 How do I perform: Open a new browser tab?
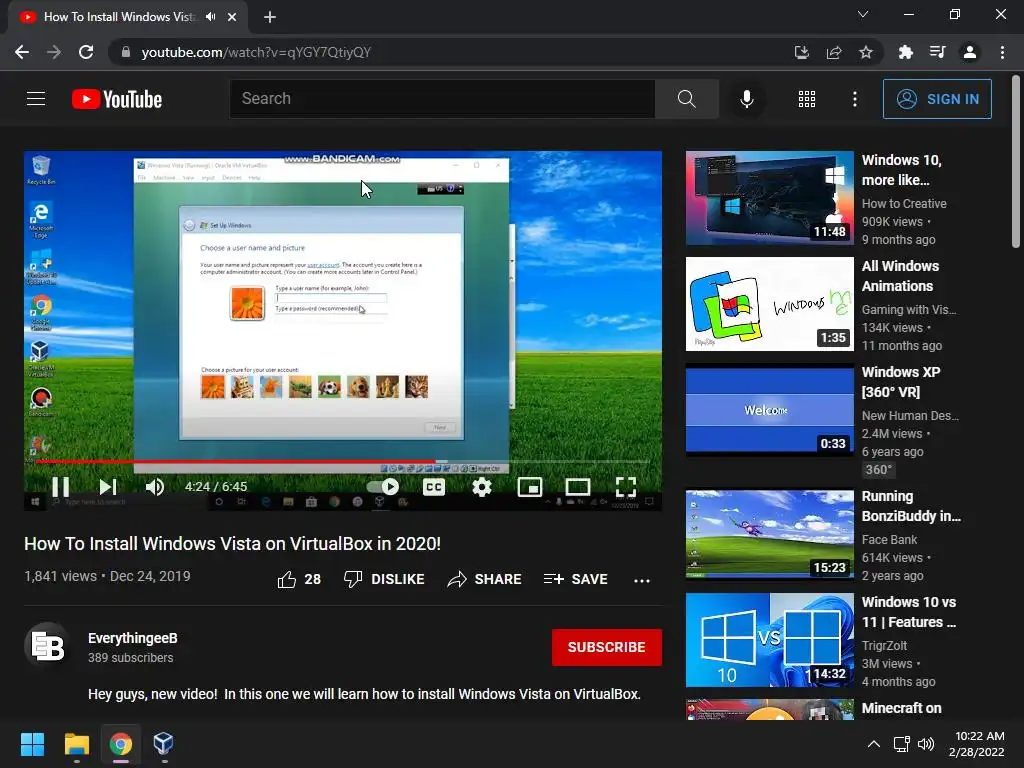270,18
